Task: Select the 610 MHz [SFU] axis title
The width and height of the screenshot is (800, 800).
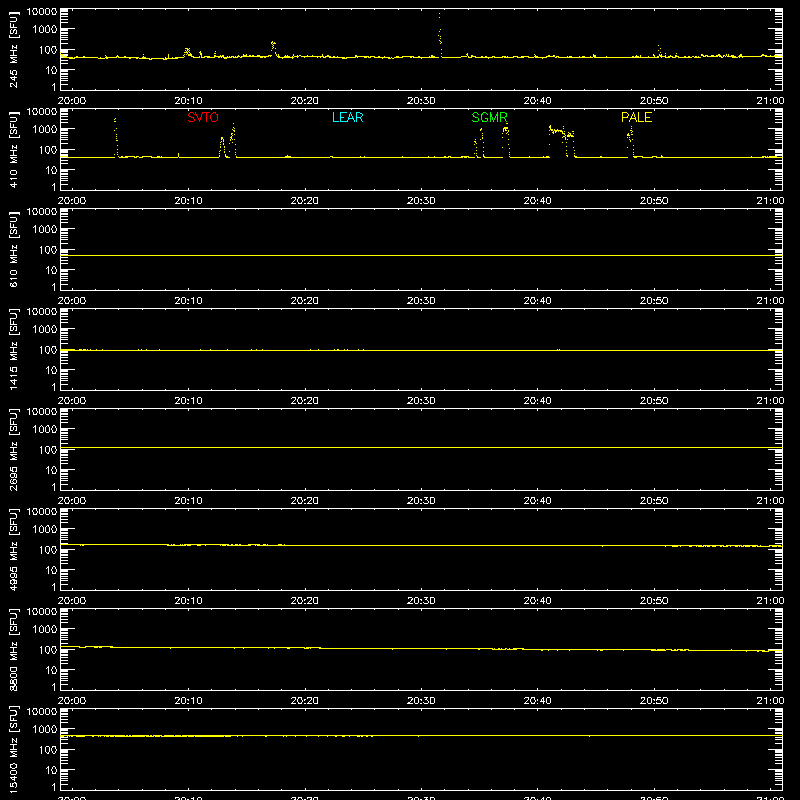Action: click(x=13, y=249)
